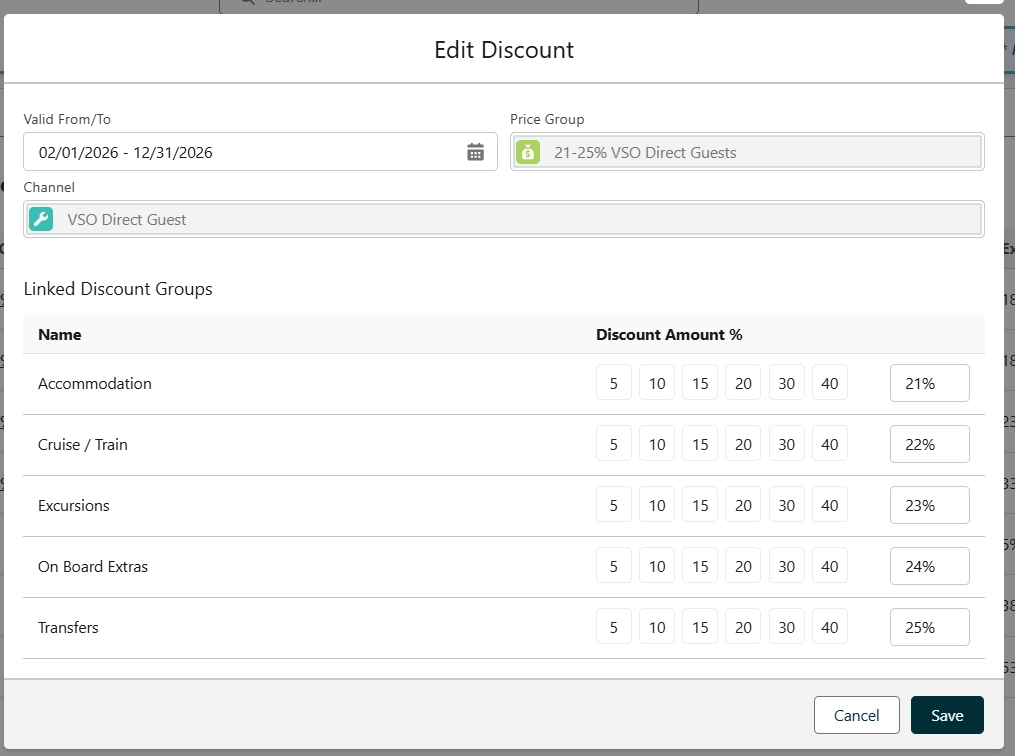Click the teal wrench Channel icon

click(41, 219)
